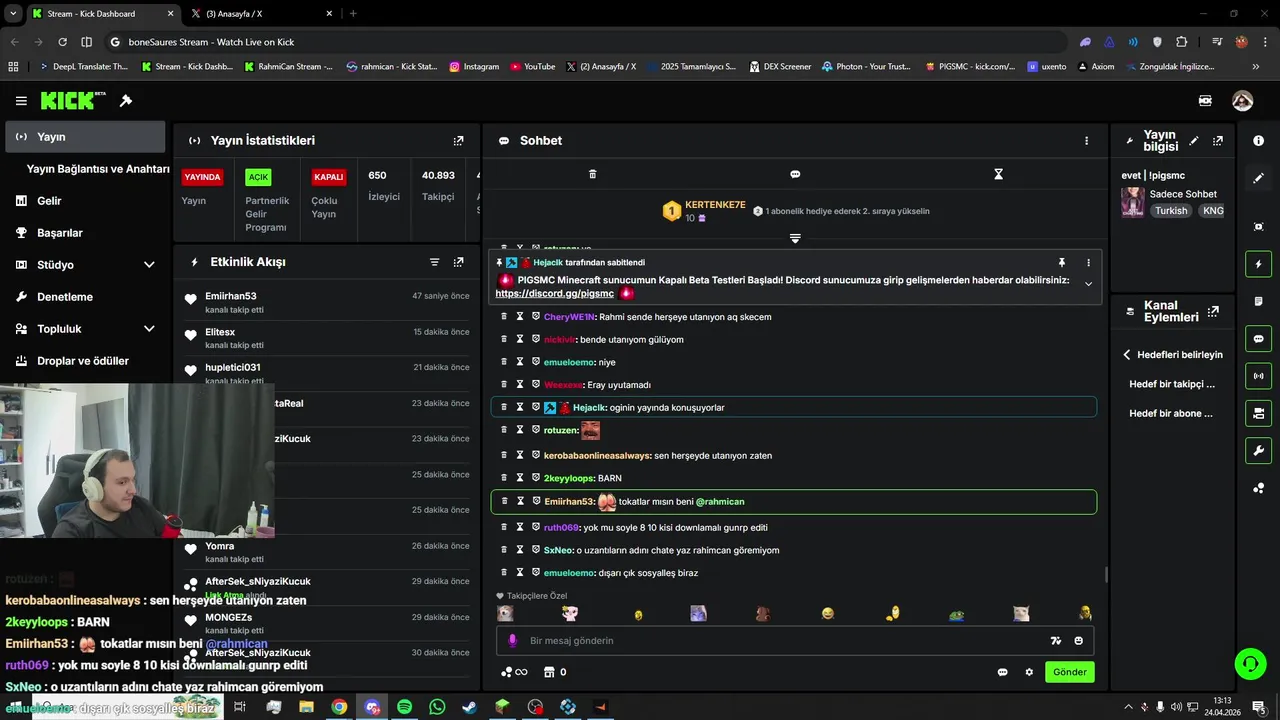Open the Gelir sidebar item
The height and width of the screenshot is (720, 1280).
(x=85, y=201)
